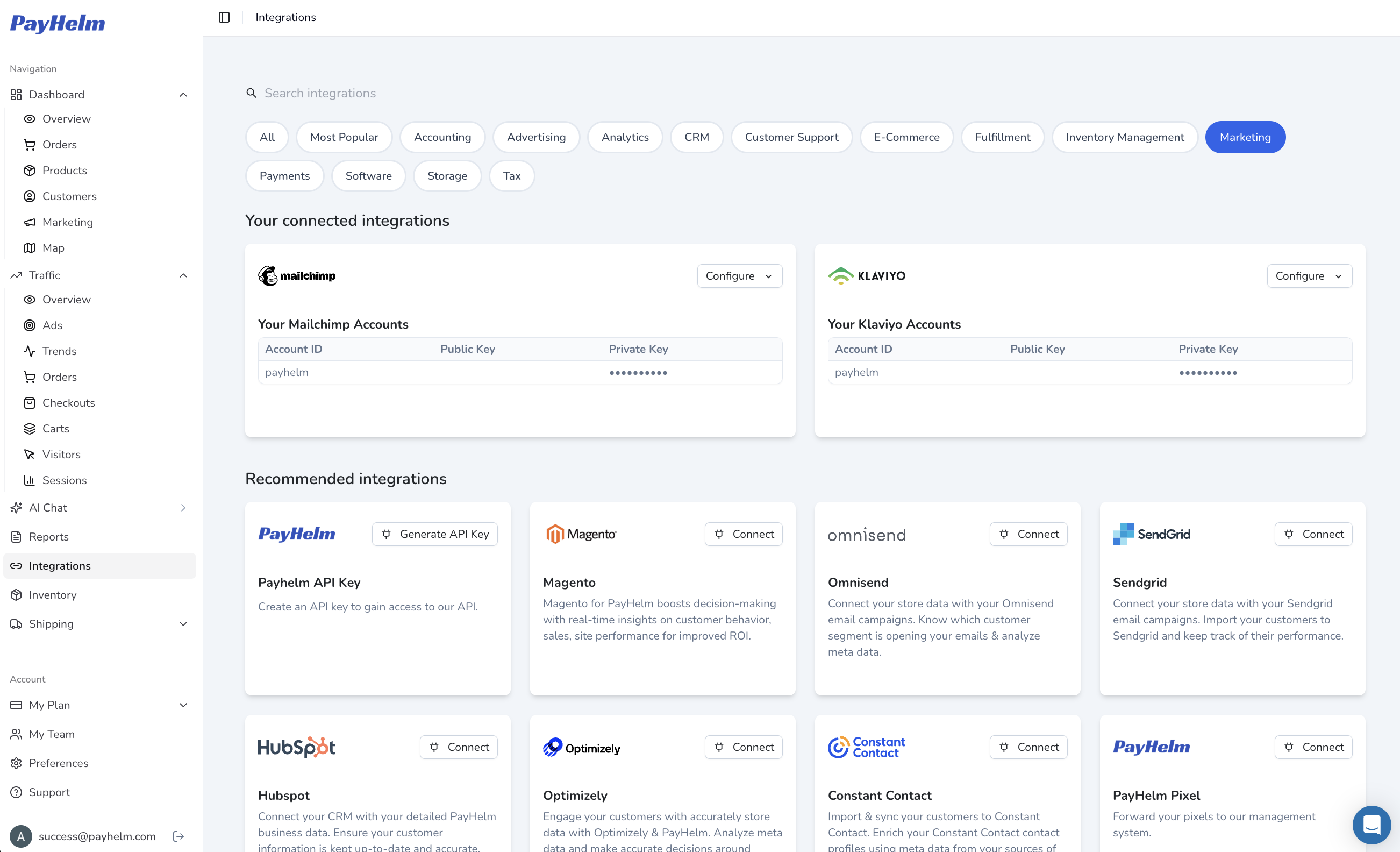The image size is (1400, 852).
Task: Open Klaviyo Configure dropdown
Action: tap(1310, 276)
